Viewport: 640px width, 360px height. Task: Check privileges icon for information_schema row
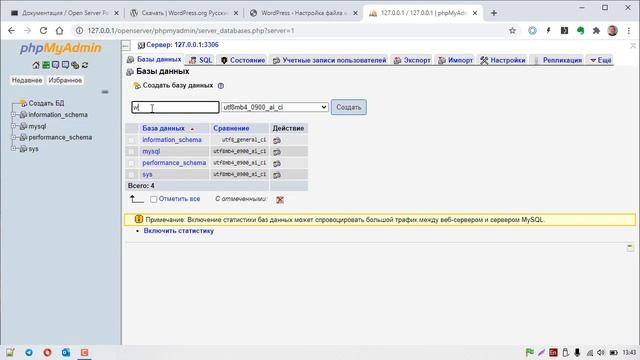point(277,140)
